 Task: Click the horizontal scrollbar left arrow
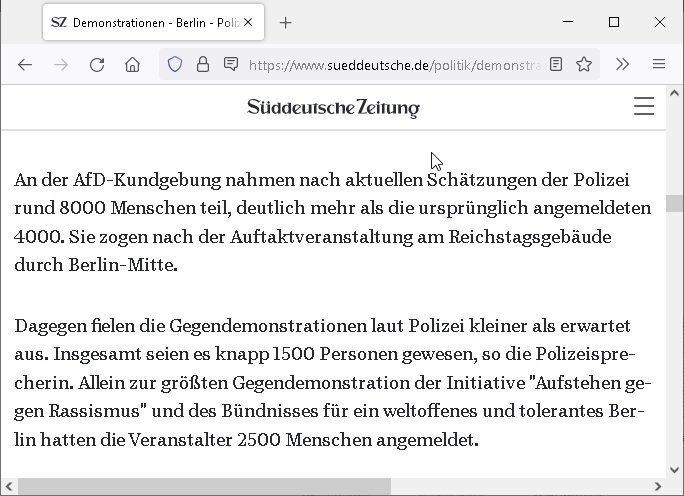pos(8,486)
